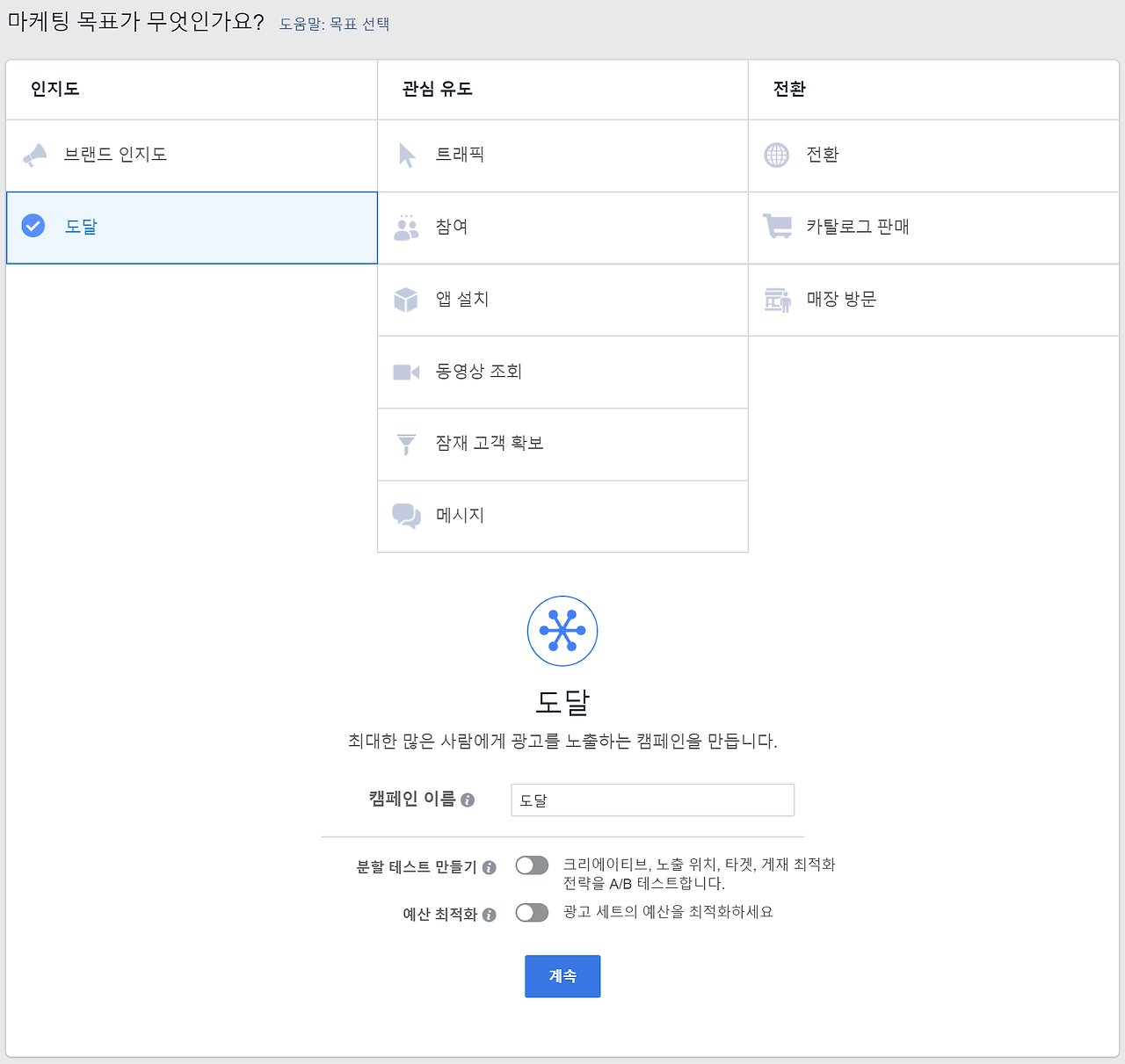The image size is (1125, 1064).
Task: Open the 도움말: 목표 선택 help link
Action: [x=334, y=25]
